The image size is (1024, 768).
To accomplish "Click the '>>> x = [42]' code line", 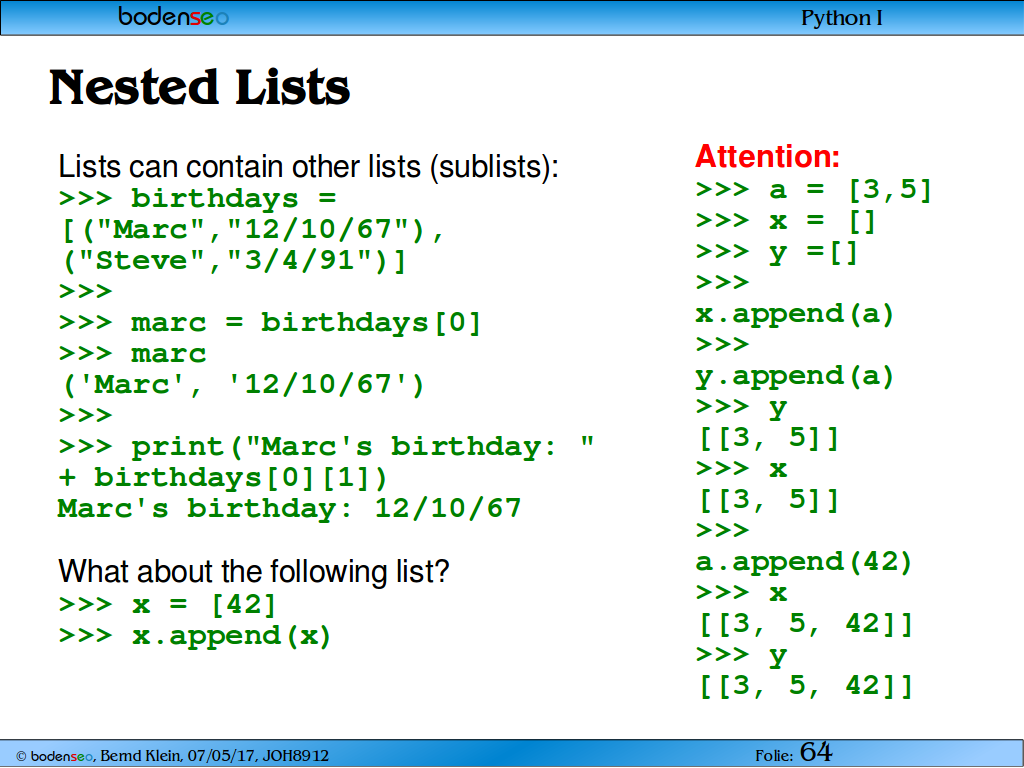I will pos(167,604).
